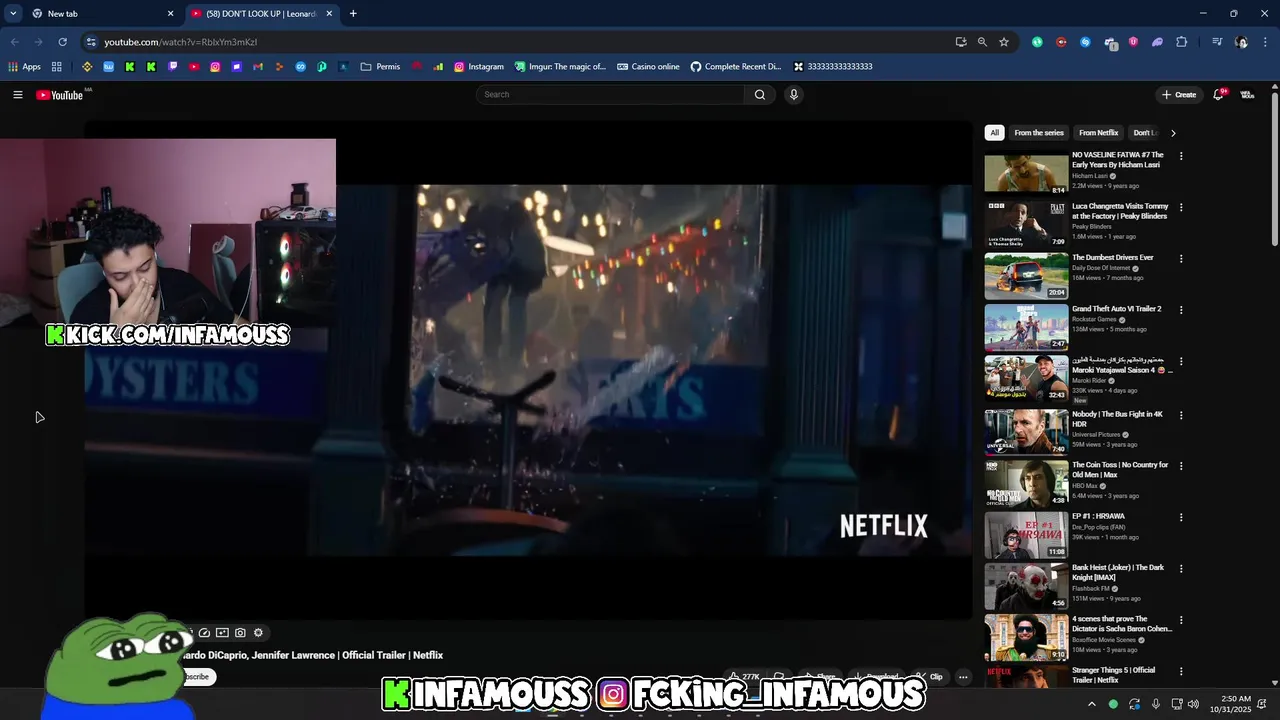
Task: Show hidden system tray icons
Action: pyautogui.click(x=1091, y=704)
